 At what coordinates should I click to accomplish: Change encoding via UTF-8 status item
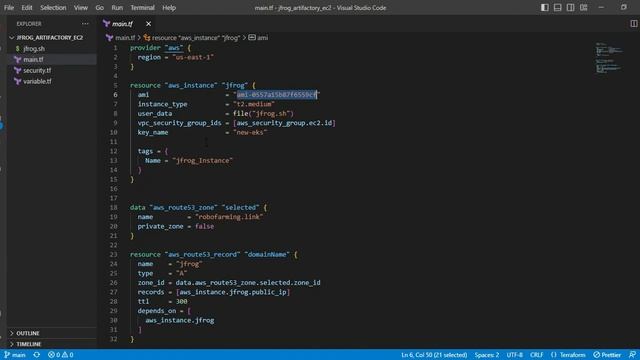[515, 355]
